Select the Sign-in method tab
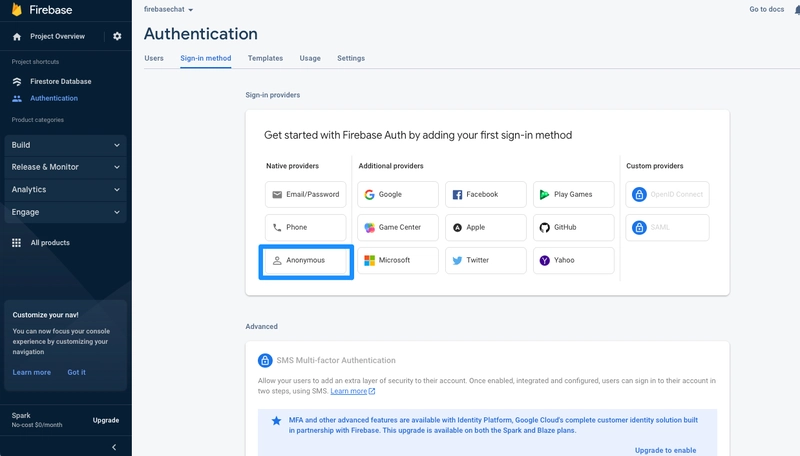The image size is (800, 456). point(206,58)
